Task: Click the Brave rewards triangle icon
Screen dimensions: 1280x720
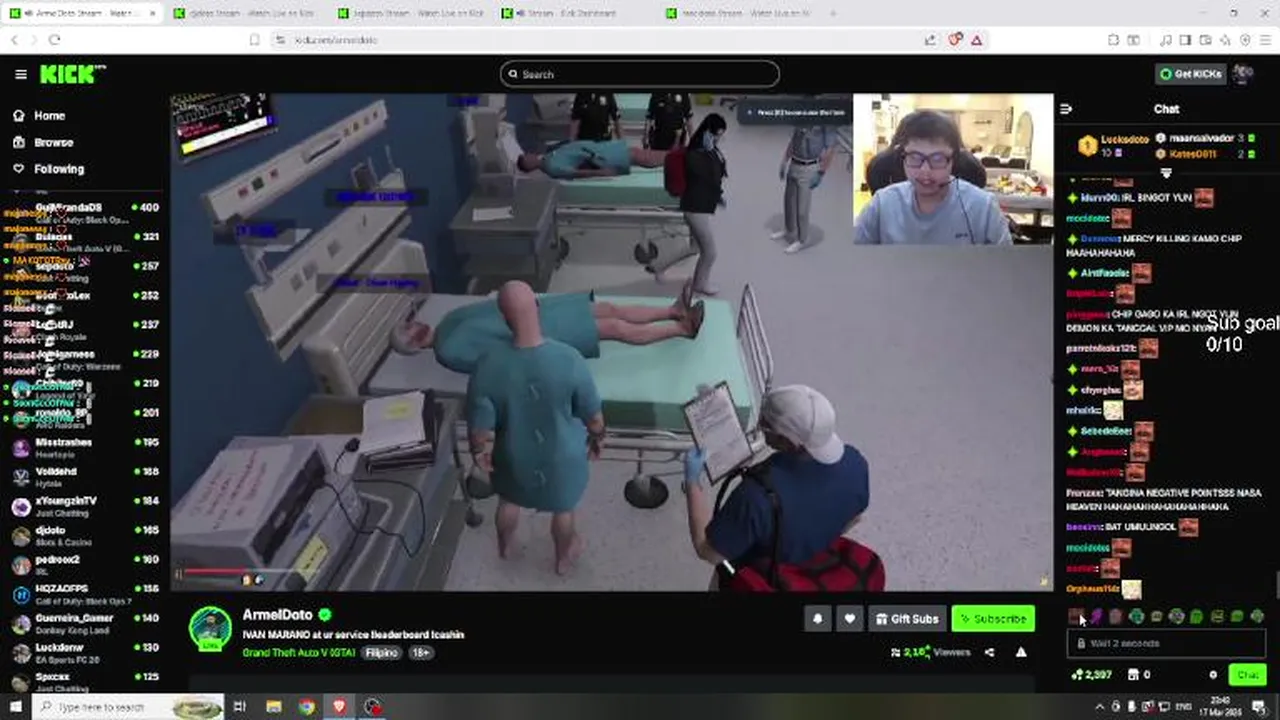Action: tap(977, 39)
